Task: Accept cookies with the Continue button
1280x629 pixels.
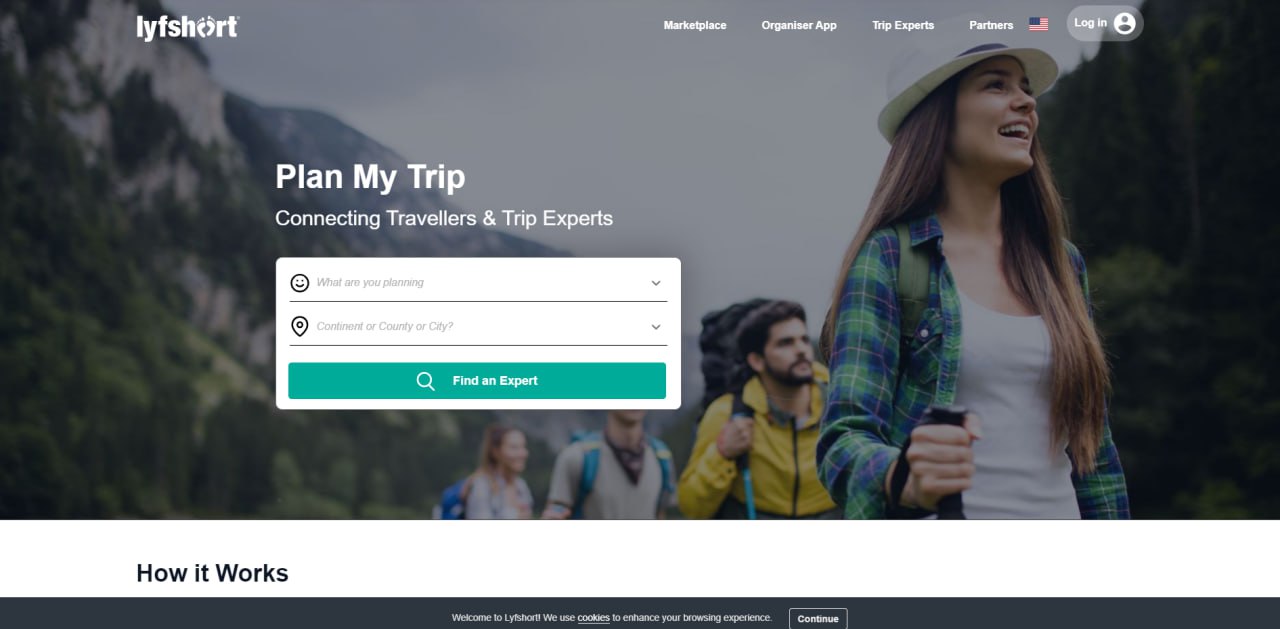Action: tap(818, 619)
